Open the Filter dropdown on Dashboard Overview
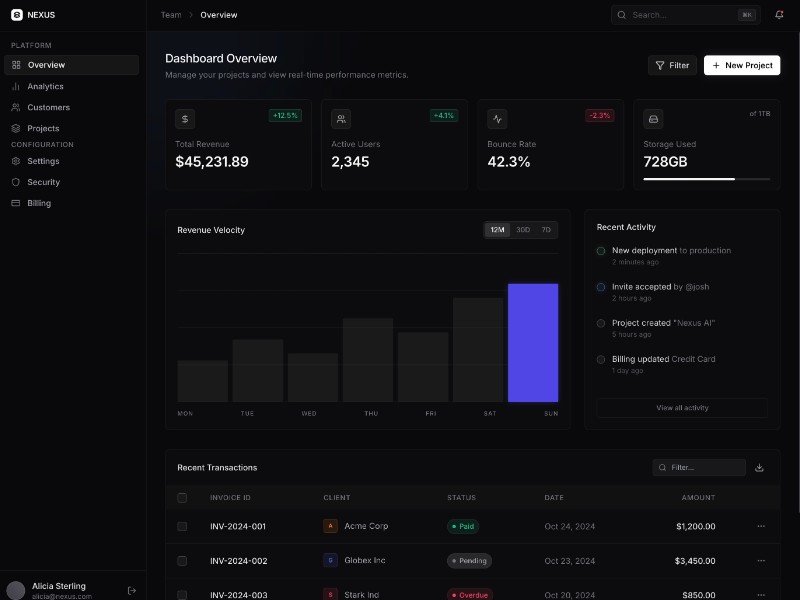Image resolution: width=800 pixels, height=600 pixels. tap(672, 65)
